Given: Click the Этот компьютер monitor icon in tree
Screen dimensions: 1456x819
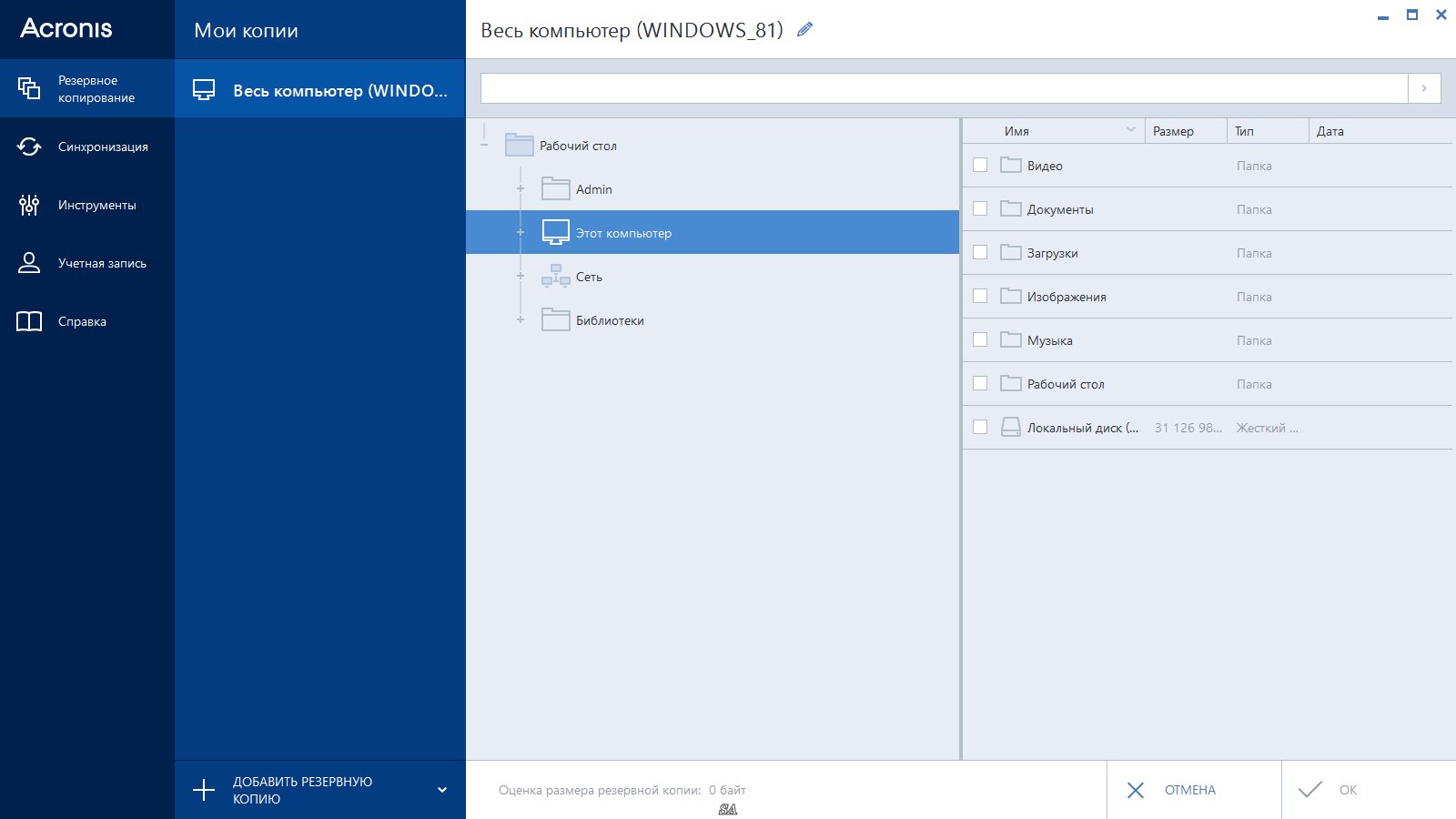Looking at the screenshot, I should 555,232.
